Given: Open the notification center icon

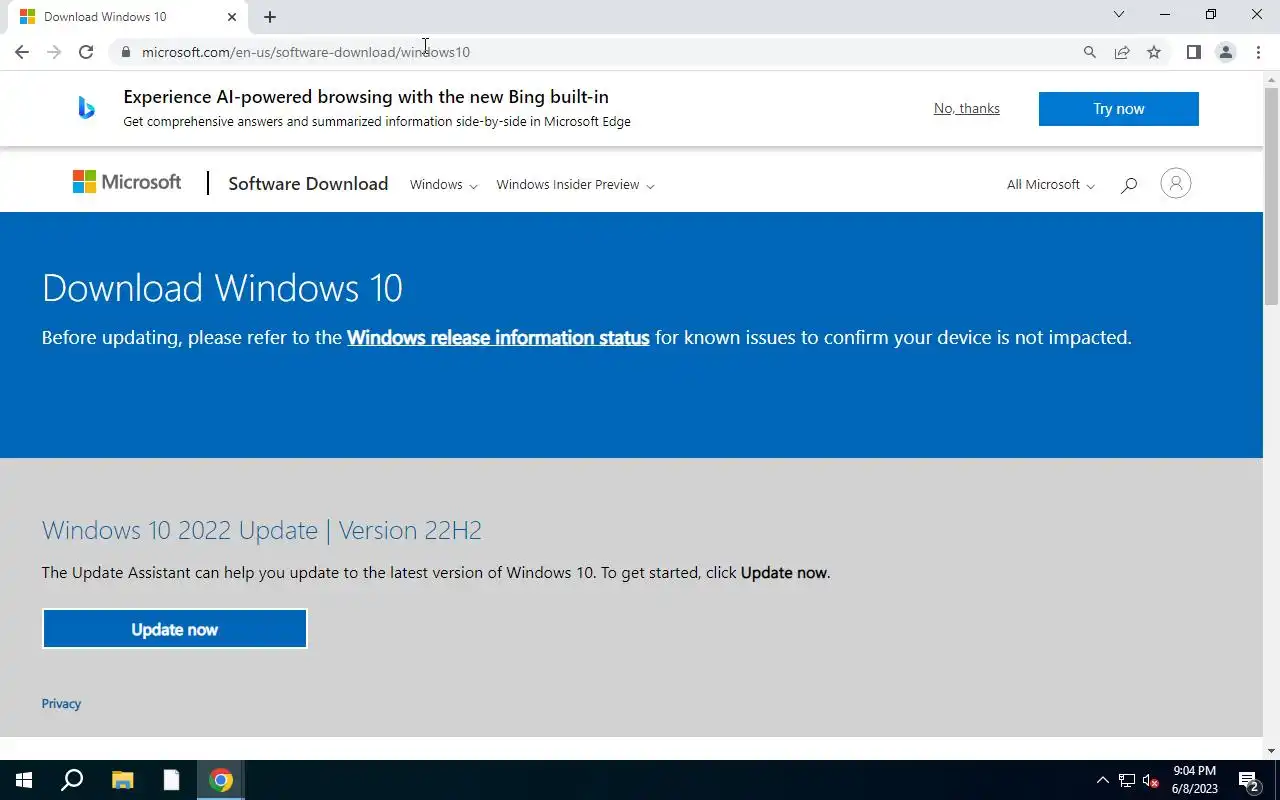Looking at the screenshot, I should (1249, 780).
